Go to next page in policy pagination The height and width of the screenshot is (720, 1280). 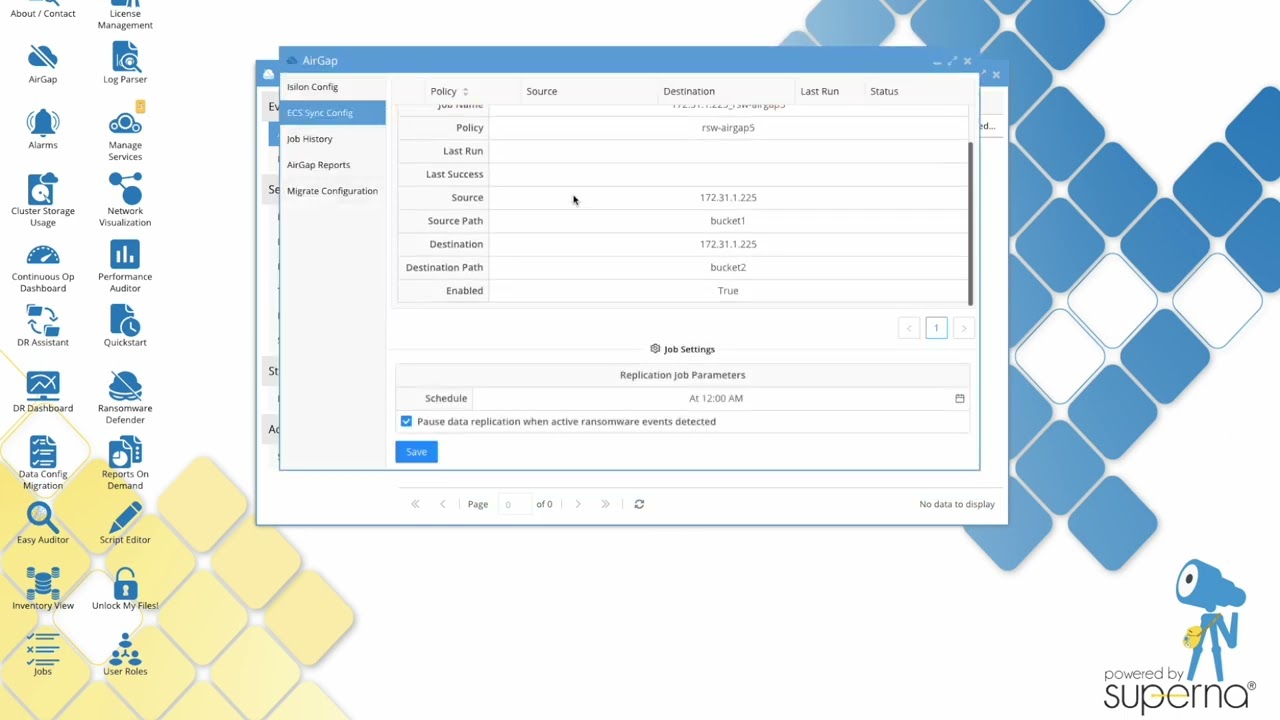coord(964,328)
